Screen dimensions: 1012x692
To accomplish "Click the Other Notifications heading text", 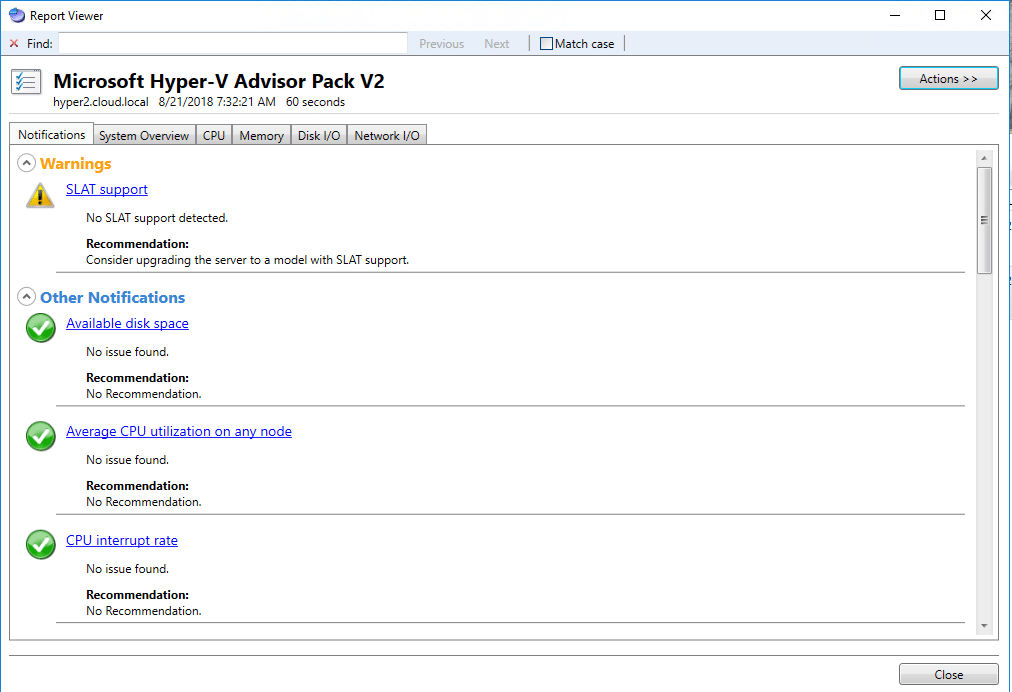I will [112, 298].
